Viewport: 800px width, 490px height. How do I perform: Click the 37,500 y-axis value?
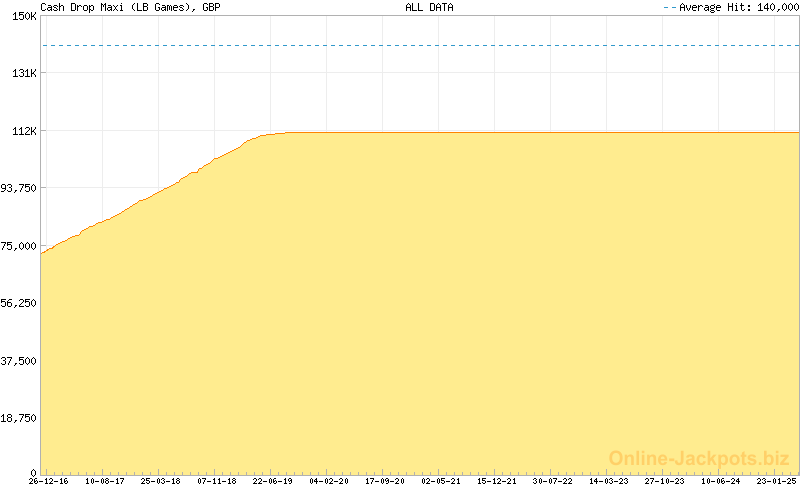pos(19,361)
